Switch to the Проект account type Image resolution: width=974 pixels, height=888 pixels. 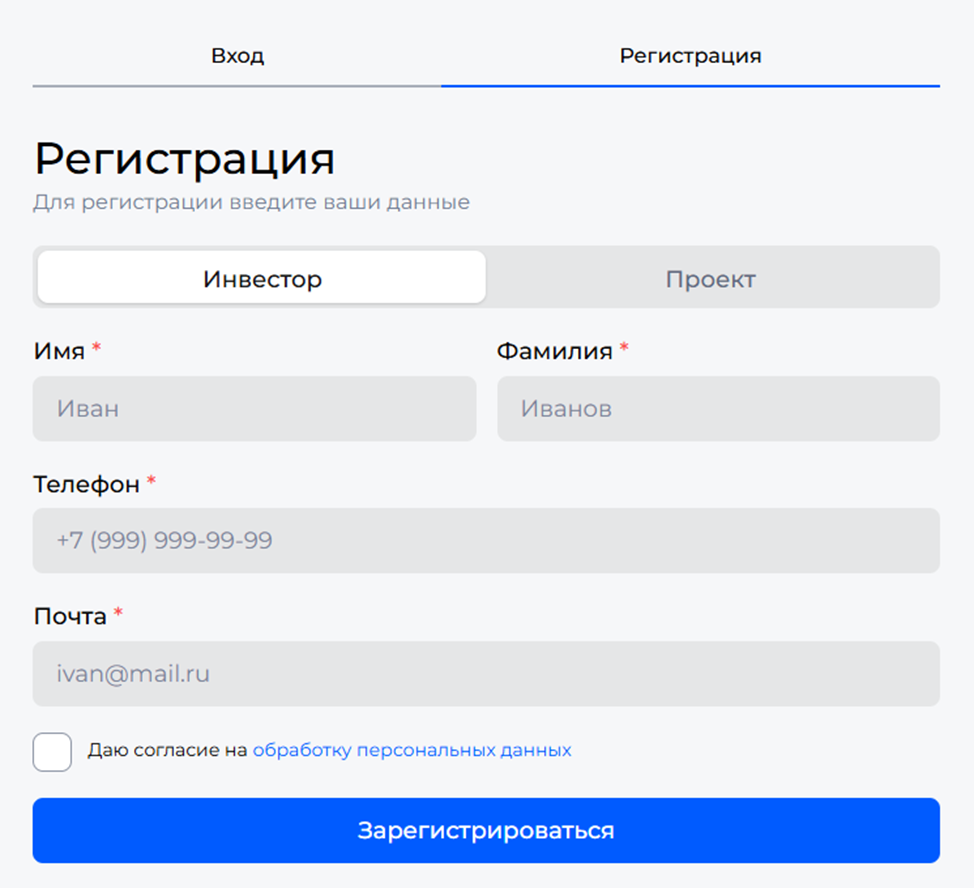(712, 278)
